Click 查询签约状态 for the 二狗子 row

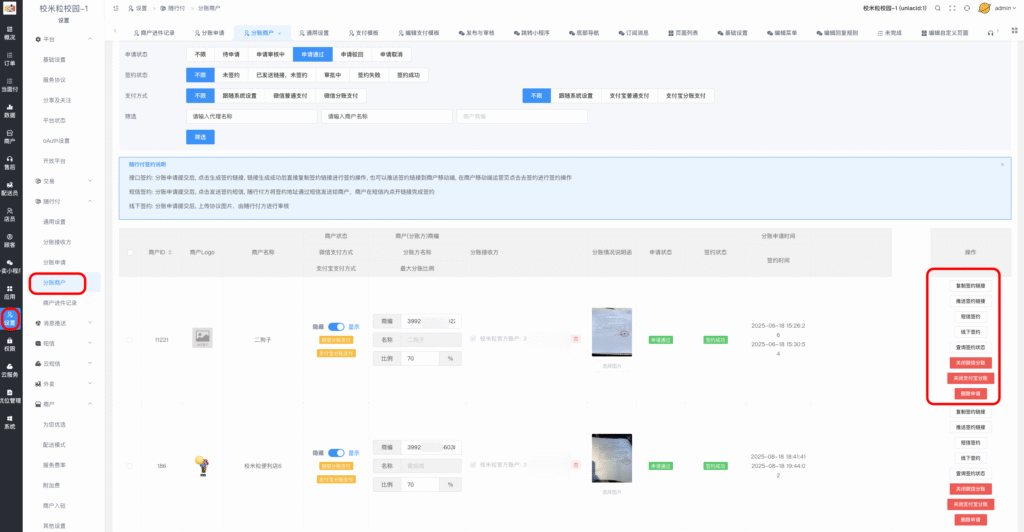970,347
